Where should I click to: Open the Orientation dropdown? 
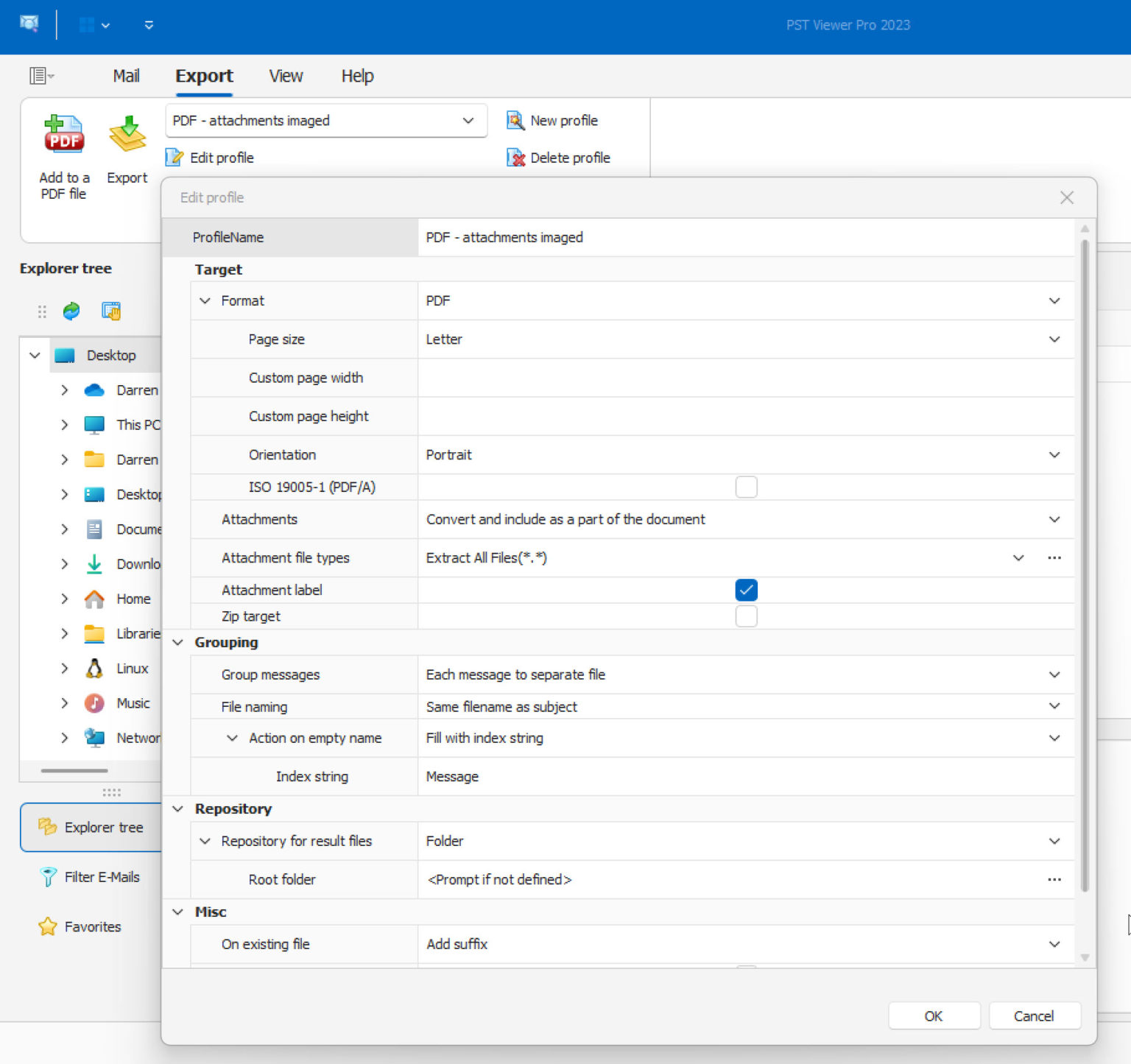[x=1054, y=454]
